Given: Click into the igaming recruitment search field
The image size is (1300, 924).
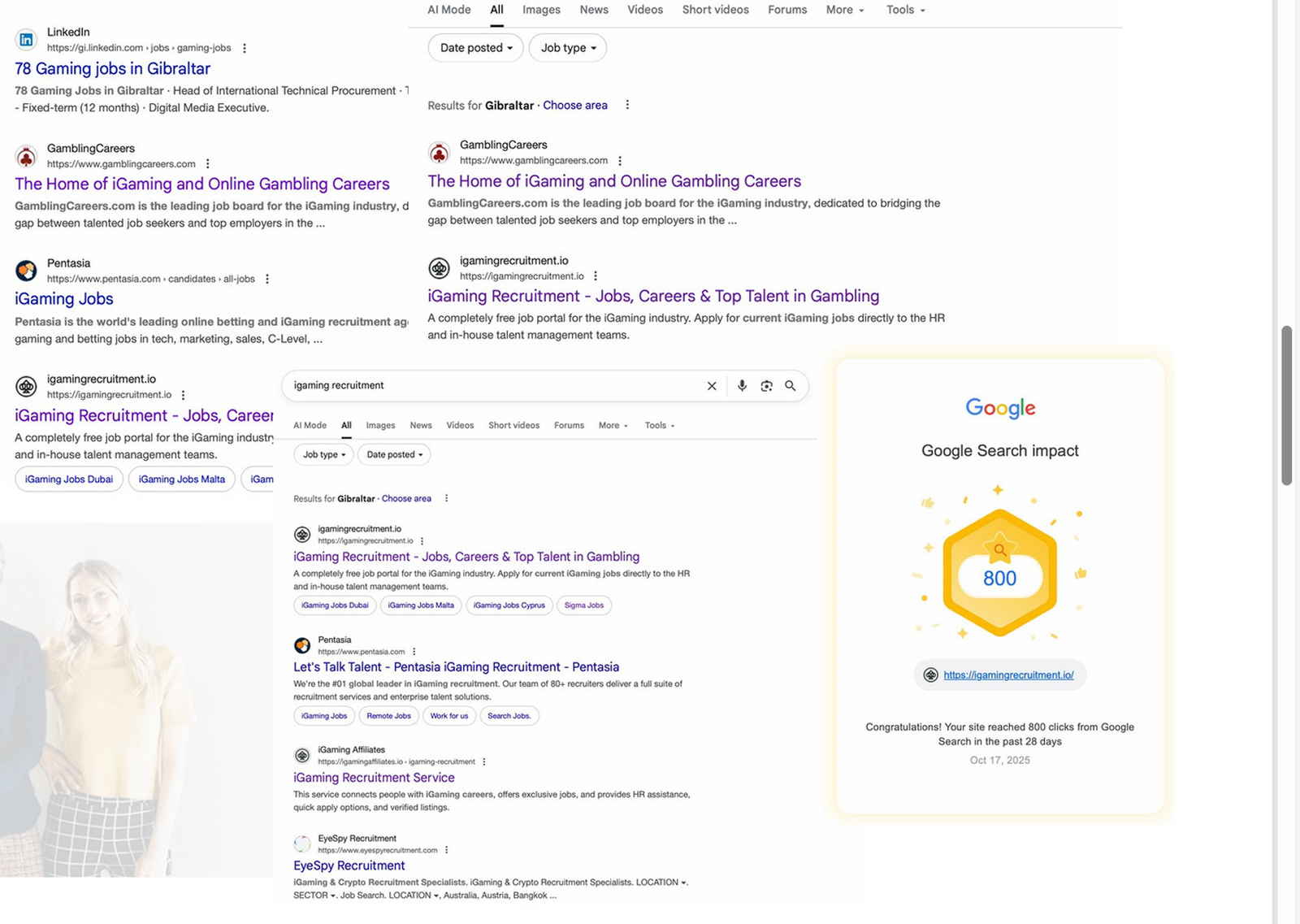Looking at the screenshot, I should [x=487, y=386].
